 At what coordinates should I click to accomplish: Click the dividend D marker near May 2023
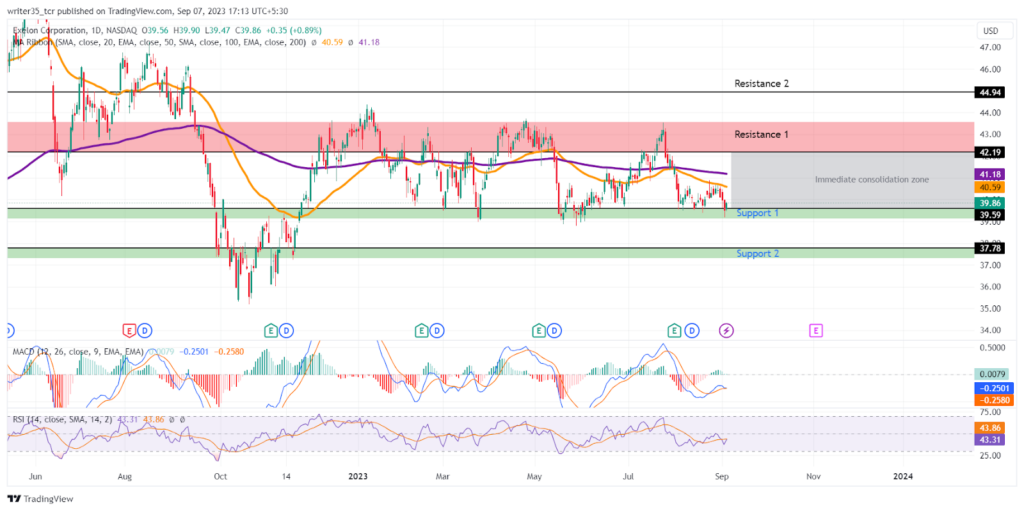(x=556, y=331)
